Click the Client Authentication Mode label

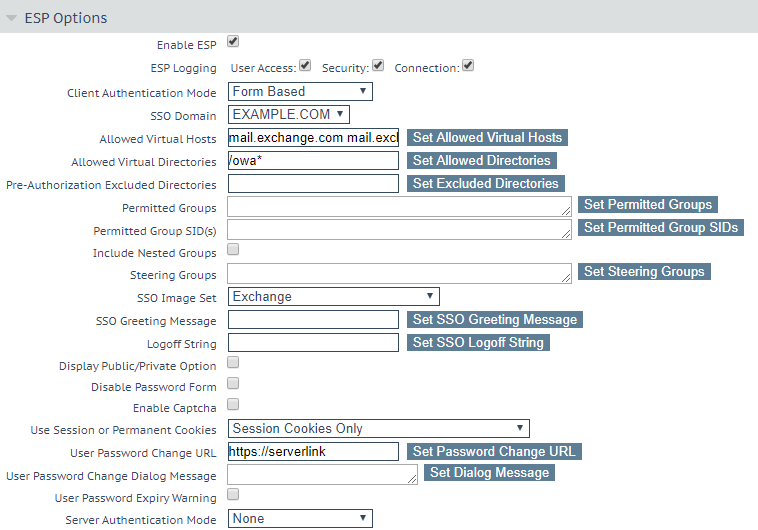pyautogui.click(x=142, y=93)
